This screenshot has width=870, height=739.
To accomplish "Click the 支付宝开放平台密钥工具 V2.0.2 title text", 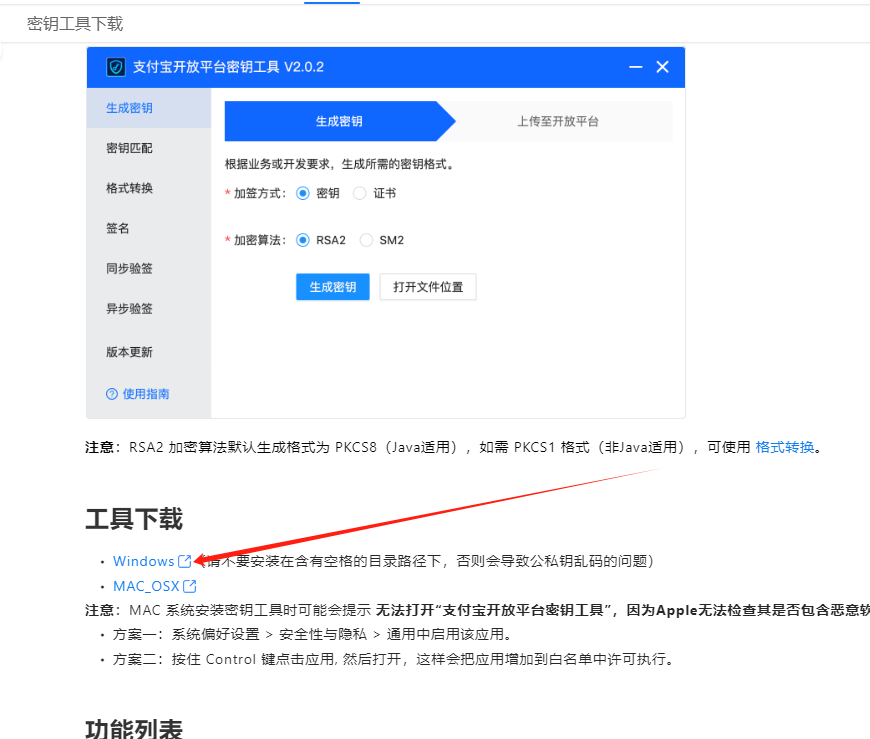I will pyautogui.click(x=228, y=67).
